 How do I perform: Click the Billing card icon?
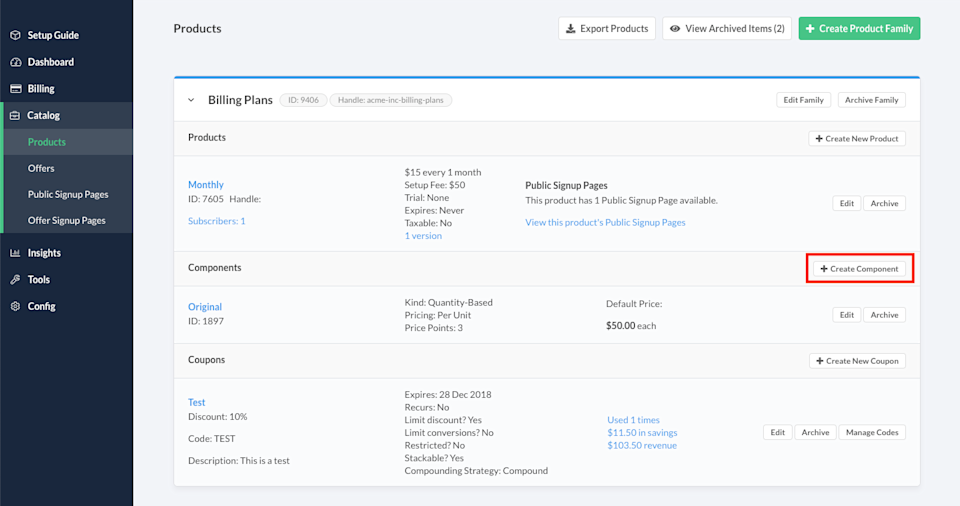point(15,89)
